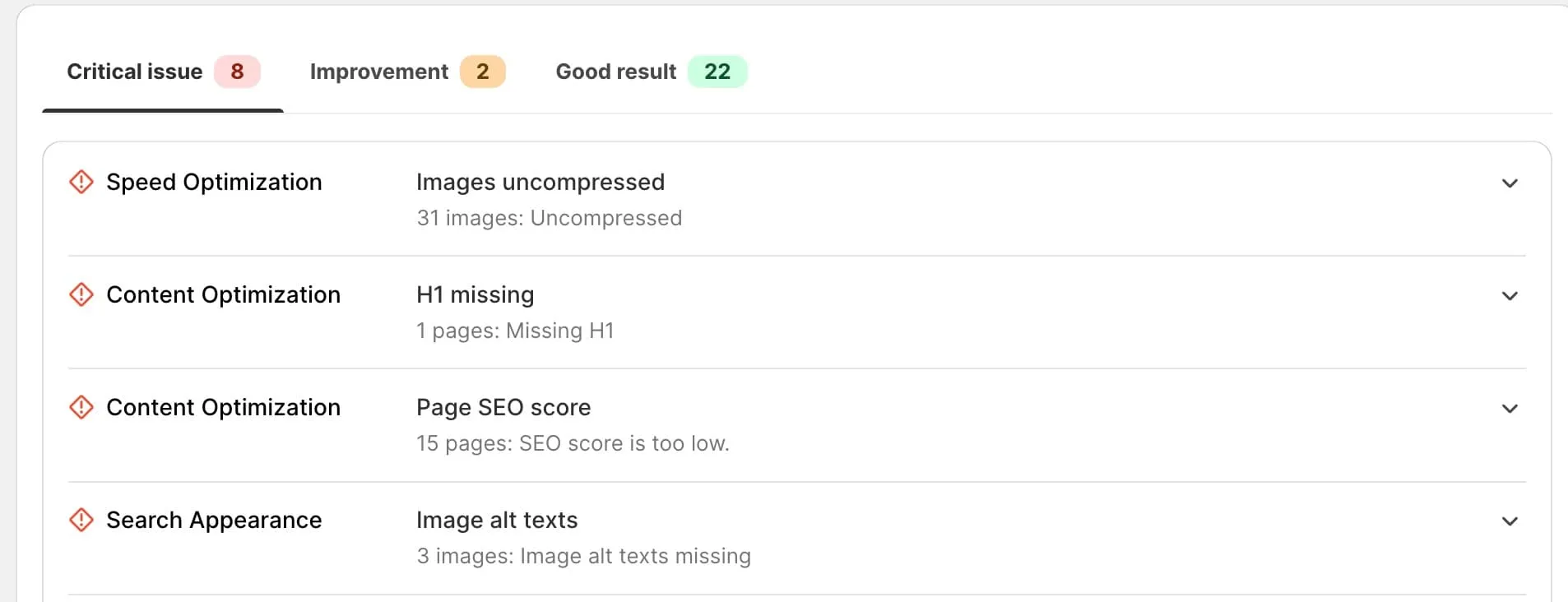Expand the H1 missing issue chevron
This screenshot has width=1568, height=602.
click(x=1510, y=296)
